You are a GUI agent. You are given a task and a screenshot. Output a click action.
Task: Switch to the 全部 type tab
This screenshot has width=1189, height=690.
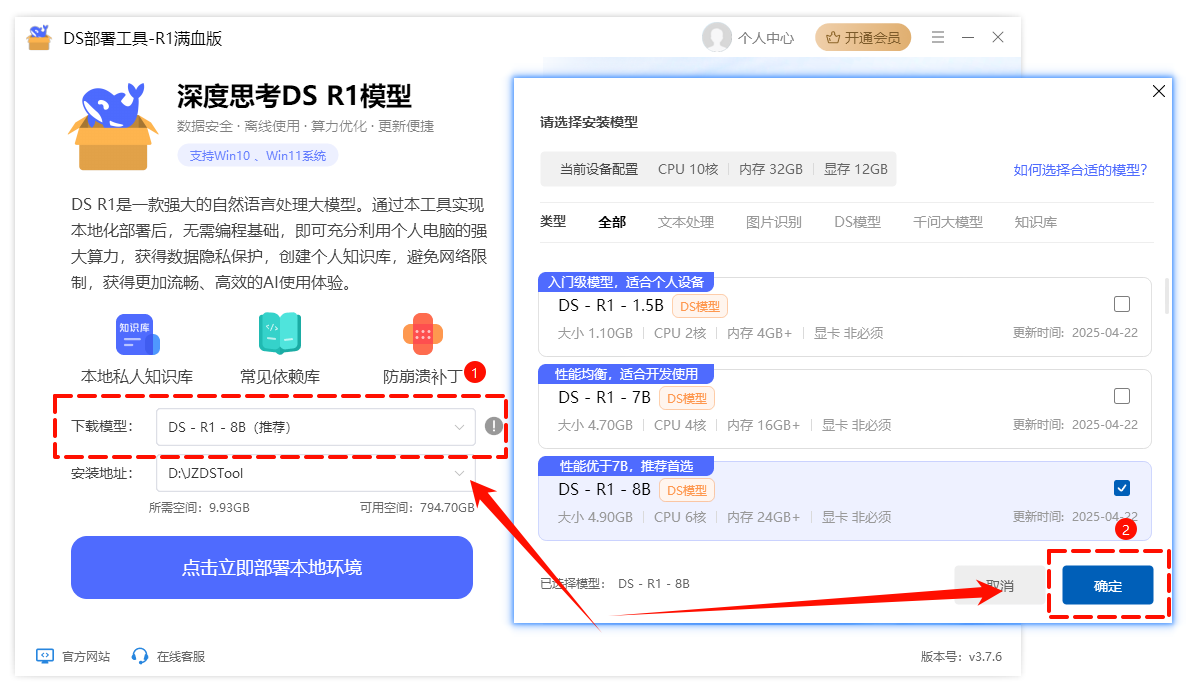point(612,222)
